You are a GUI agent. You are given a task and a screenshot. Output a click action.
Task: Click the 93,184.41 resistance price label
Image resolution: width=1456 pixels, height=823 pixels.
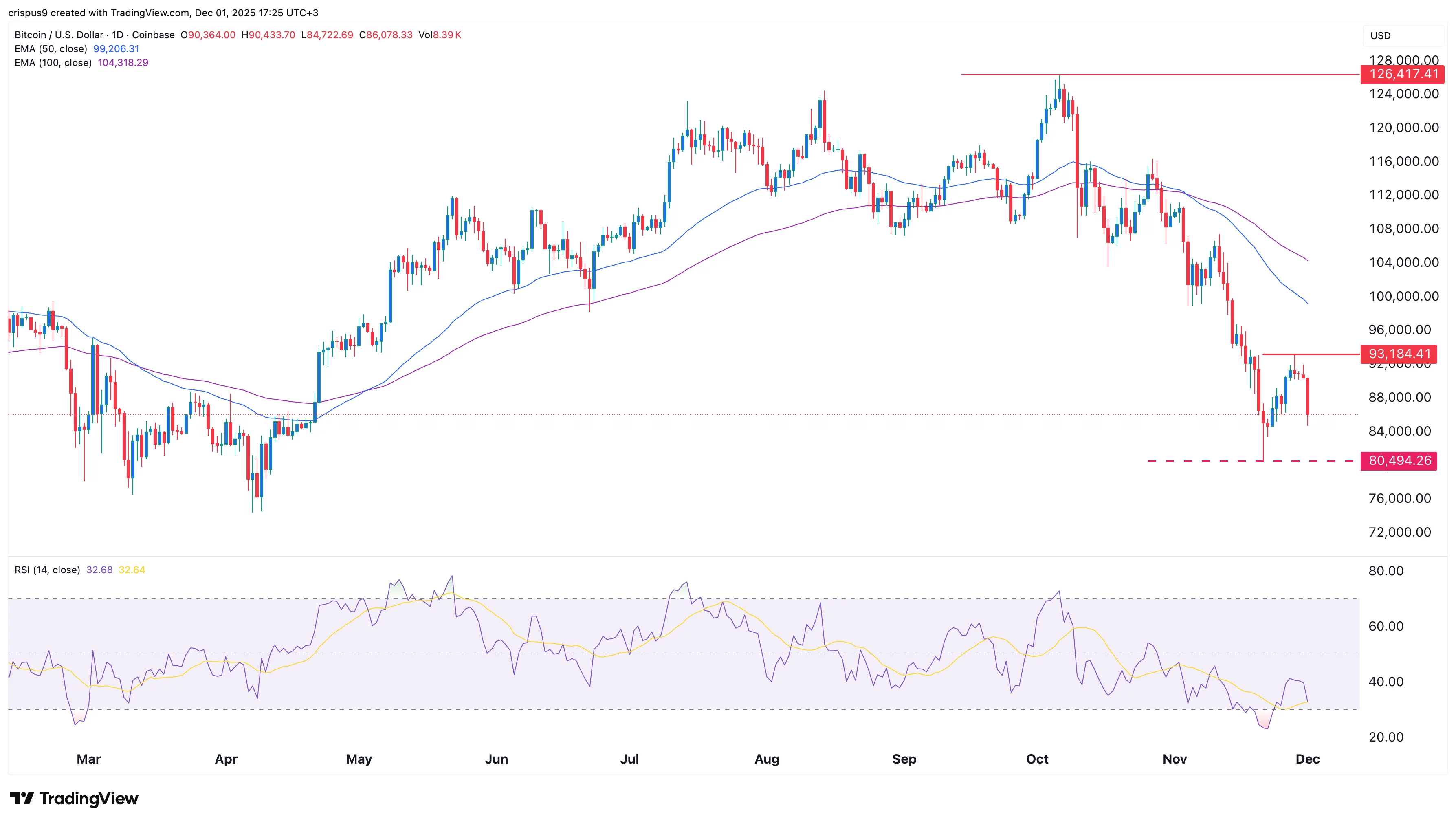click(1399, 354)
